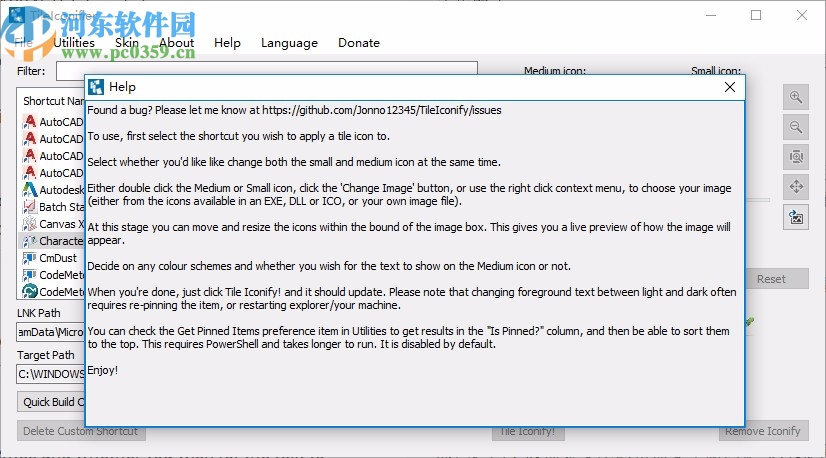Image resolution: width=826 pixels, height=458 pixels.
Task: Open the Skin menu
Action: [127, 43]
